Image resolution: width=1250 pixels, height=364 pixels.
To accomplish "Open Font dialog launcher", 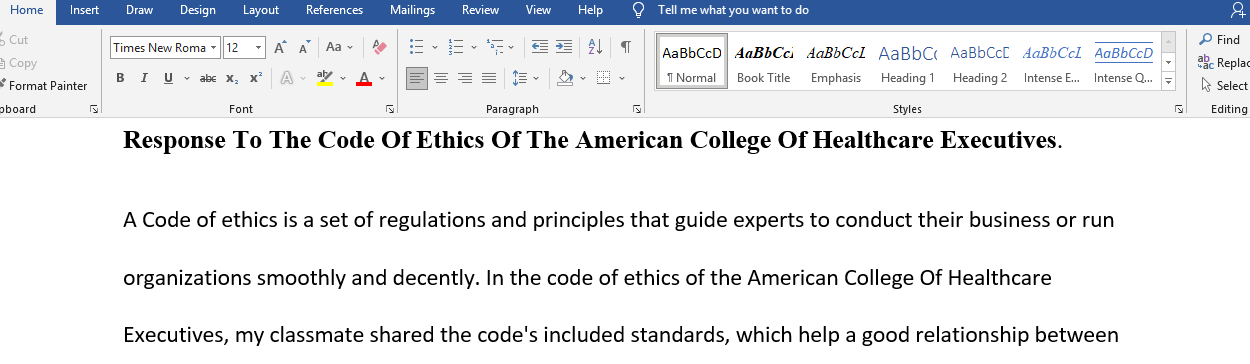I will 391,109.
